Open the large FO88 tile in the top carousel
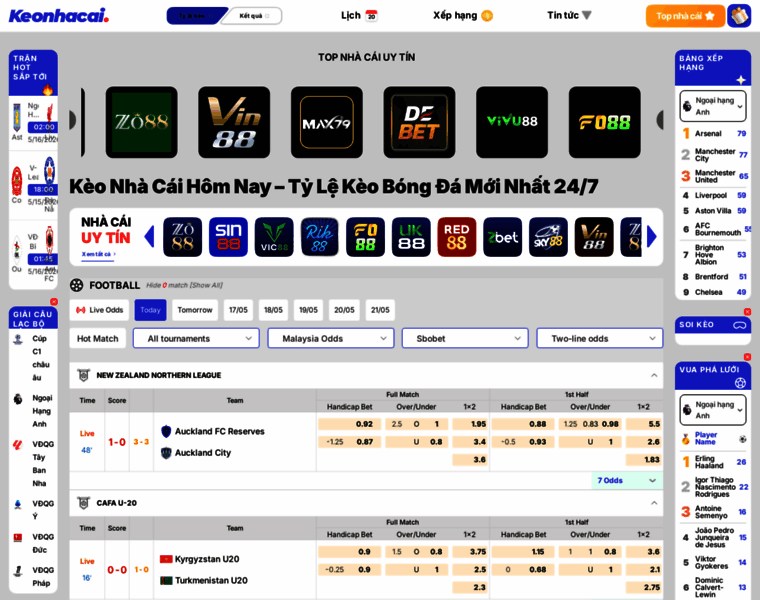760x600 pixels. pyautogui.click(x=604, y=122)
